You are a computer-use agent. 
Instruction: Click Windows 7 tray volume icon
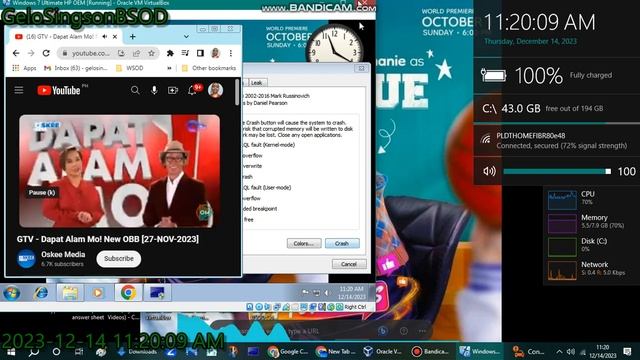click(x=327, y=293)
